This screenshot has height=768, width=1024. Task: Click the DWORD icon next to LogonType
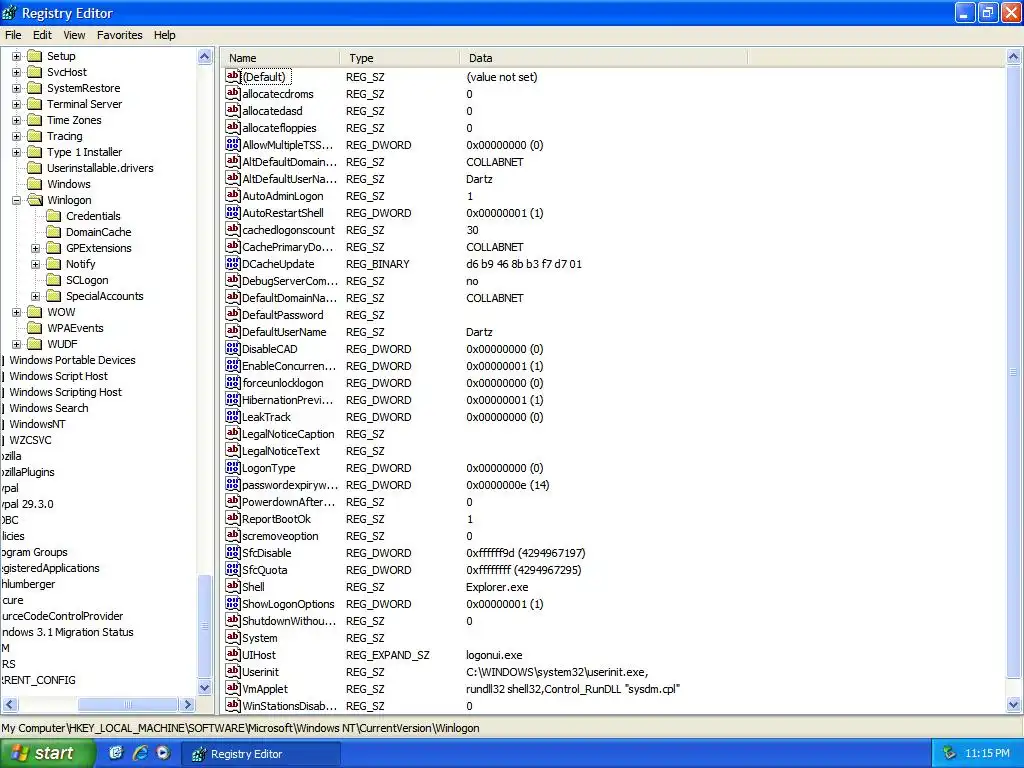click(232, 467)
